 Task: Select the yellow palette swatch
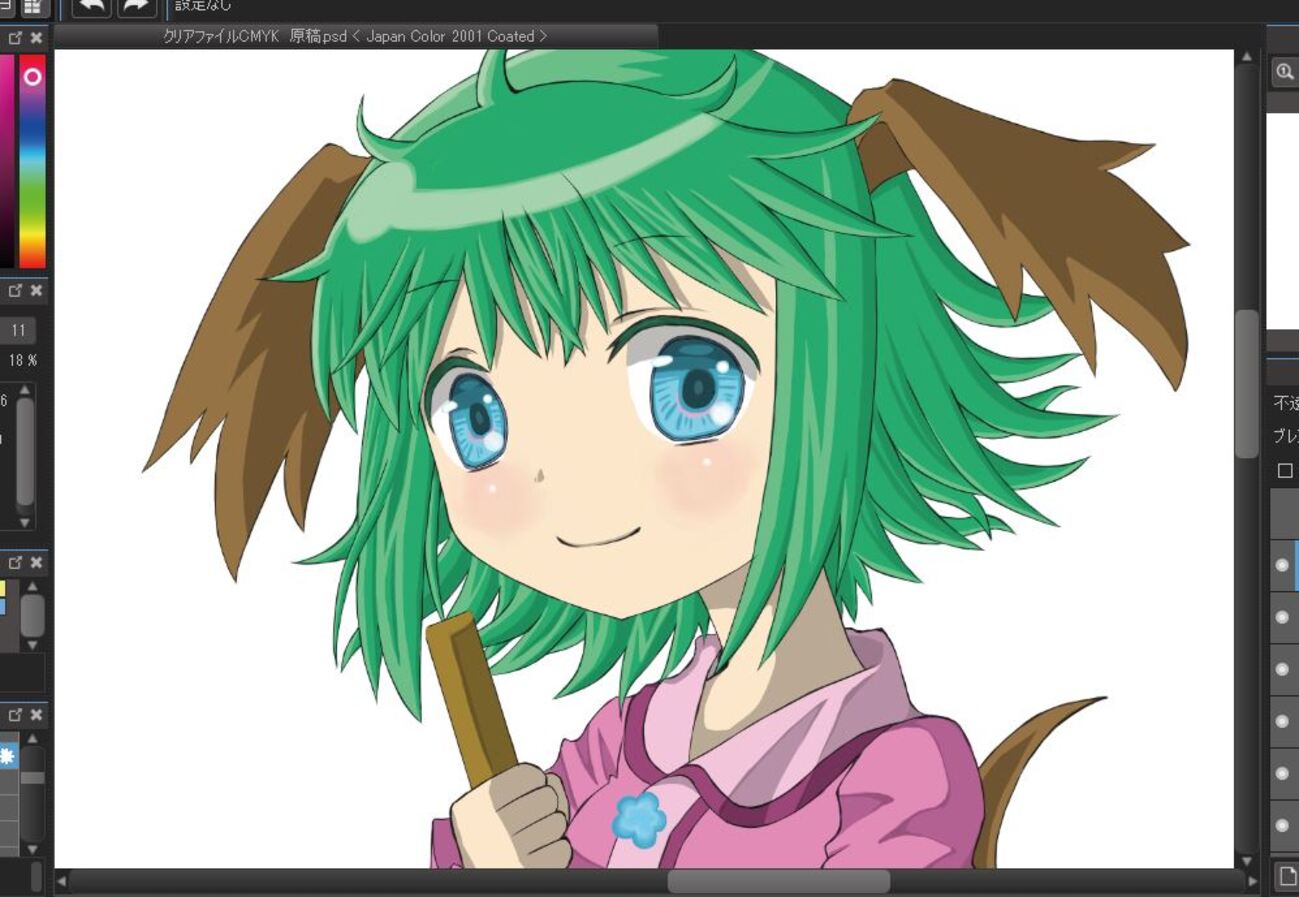click(x=2, y=589)
